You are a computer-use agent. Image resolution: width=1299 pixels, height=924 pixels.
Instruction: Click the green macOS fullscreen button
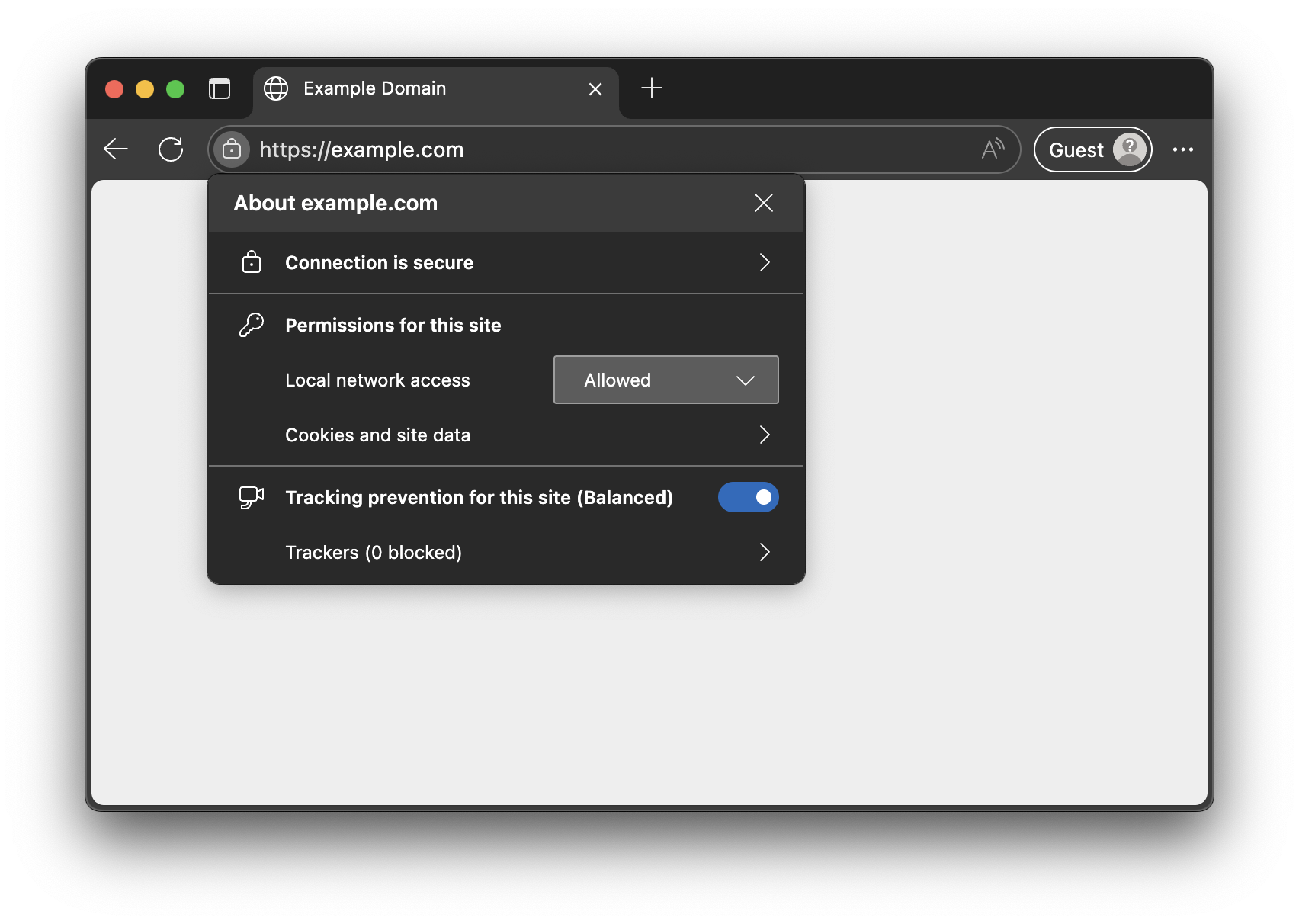175,89
